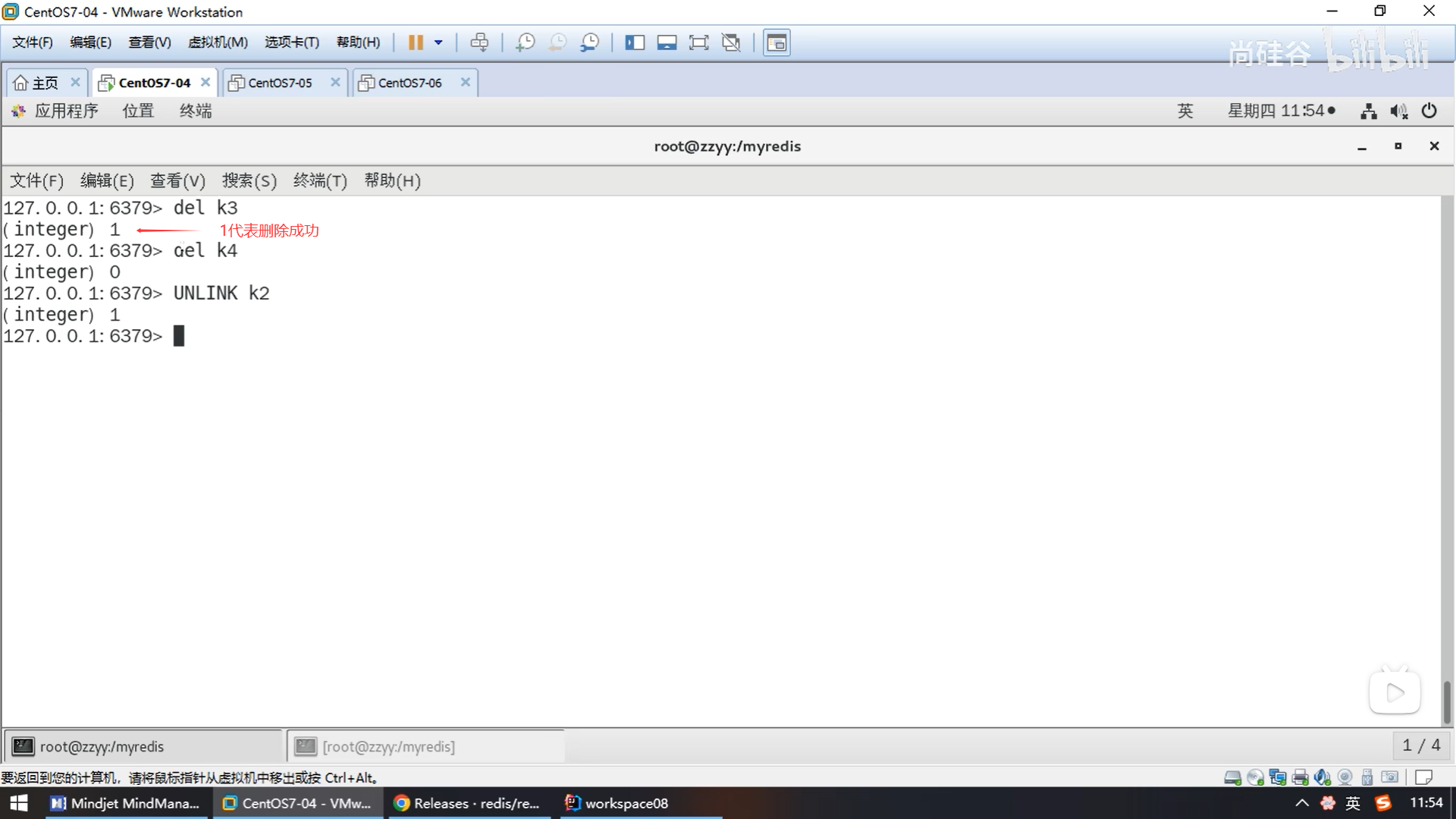Open the 虚拟机(M) menu
Viewport: 1456px width, 819px height.
click(218, 42)
